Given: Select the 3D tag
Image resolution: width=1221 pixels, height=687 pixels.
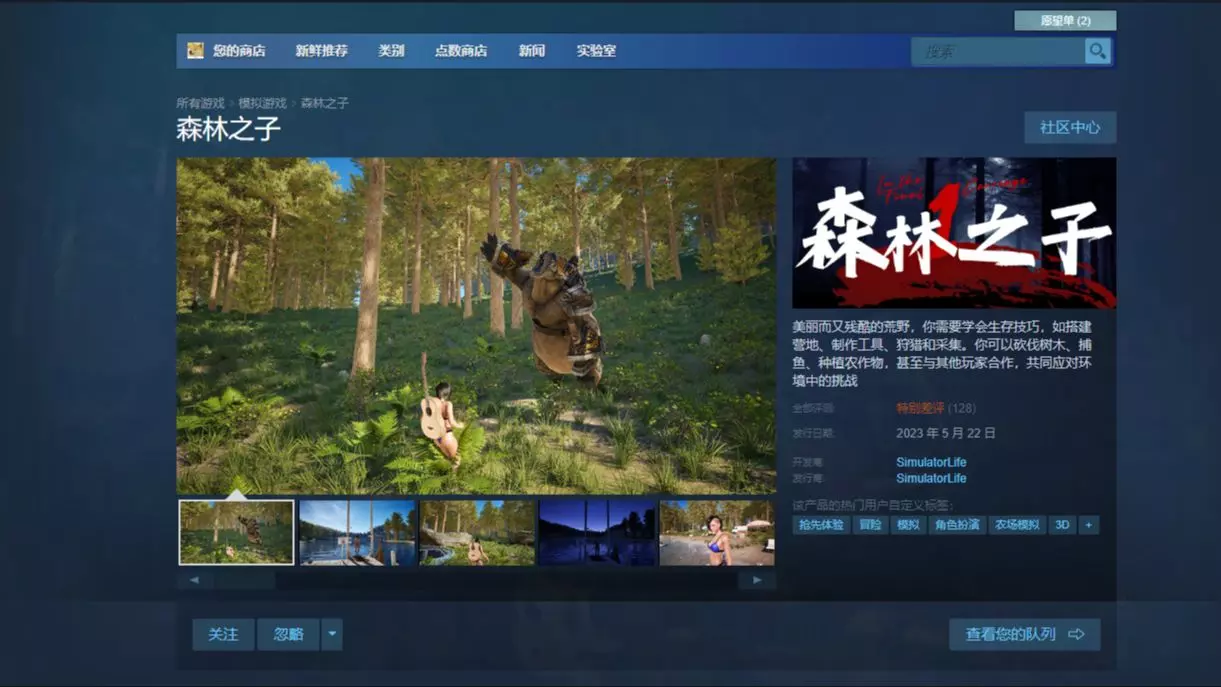Looking at the screenshot, I should click(1062, 524).
